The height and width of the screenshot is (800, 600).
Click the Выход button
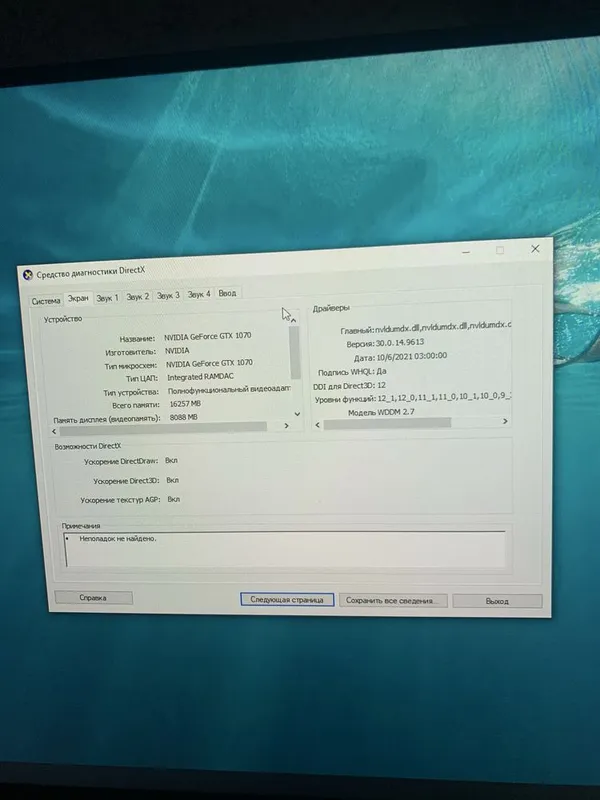(497, 601)
